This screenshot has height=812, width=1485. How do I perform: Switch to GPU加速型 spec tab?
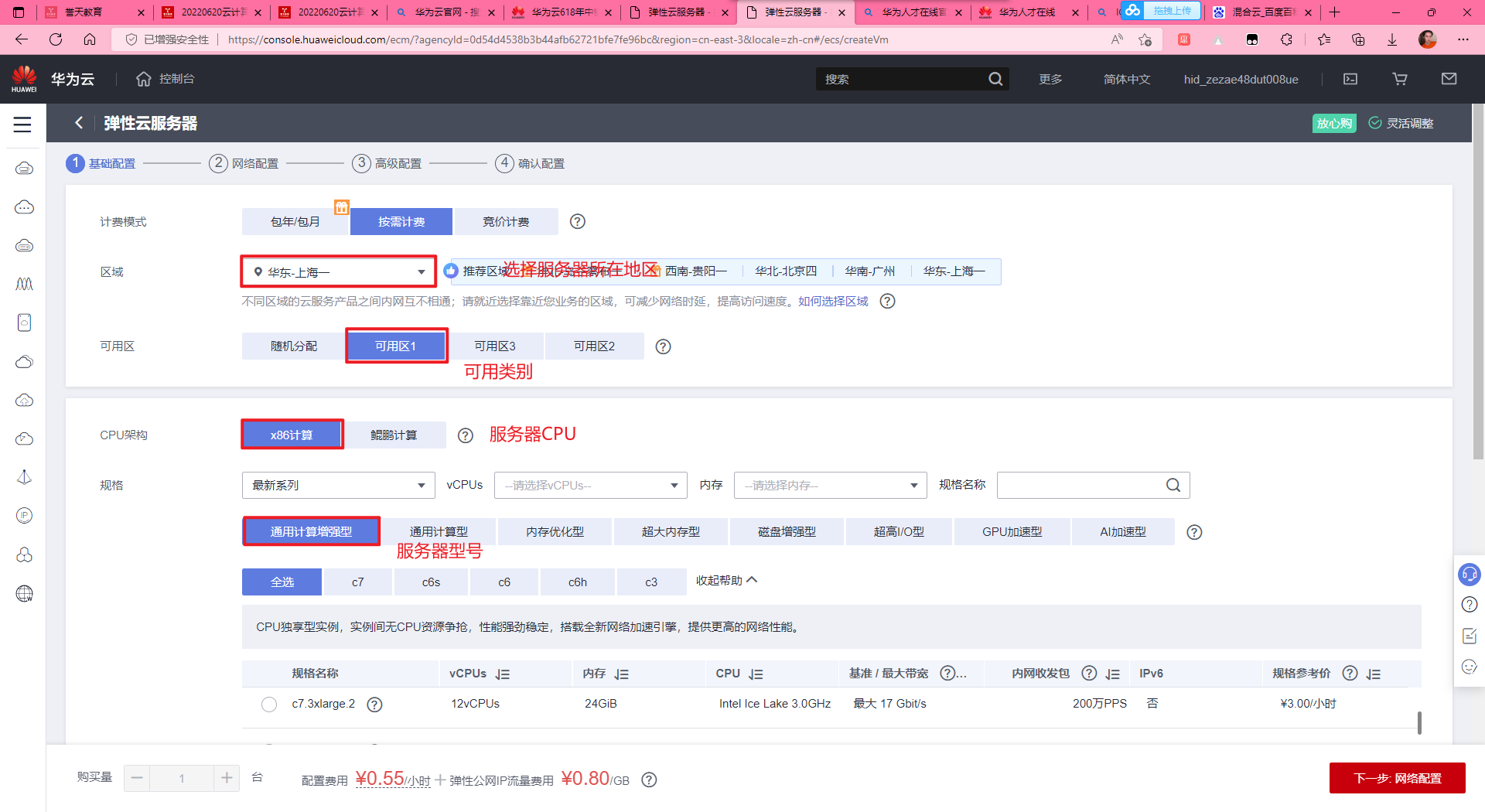point(1012,532)
